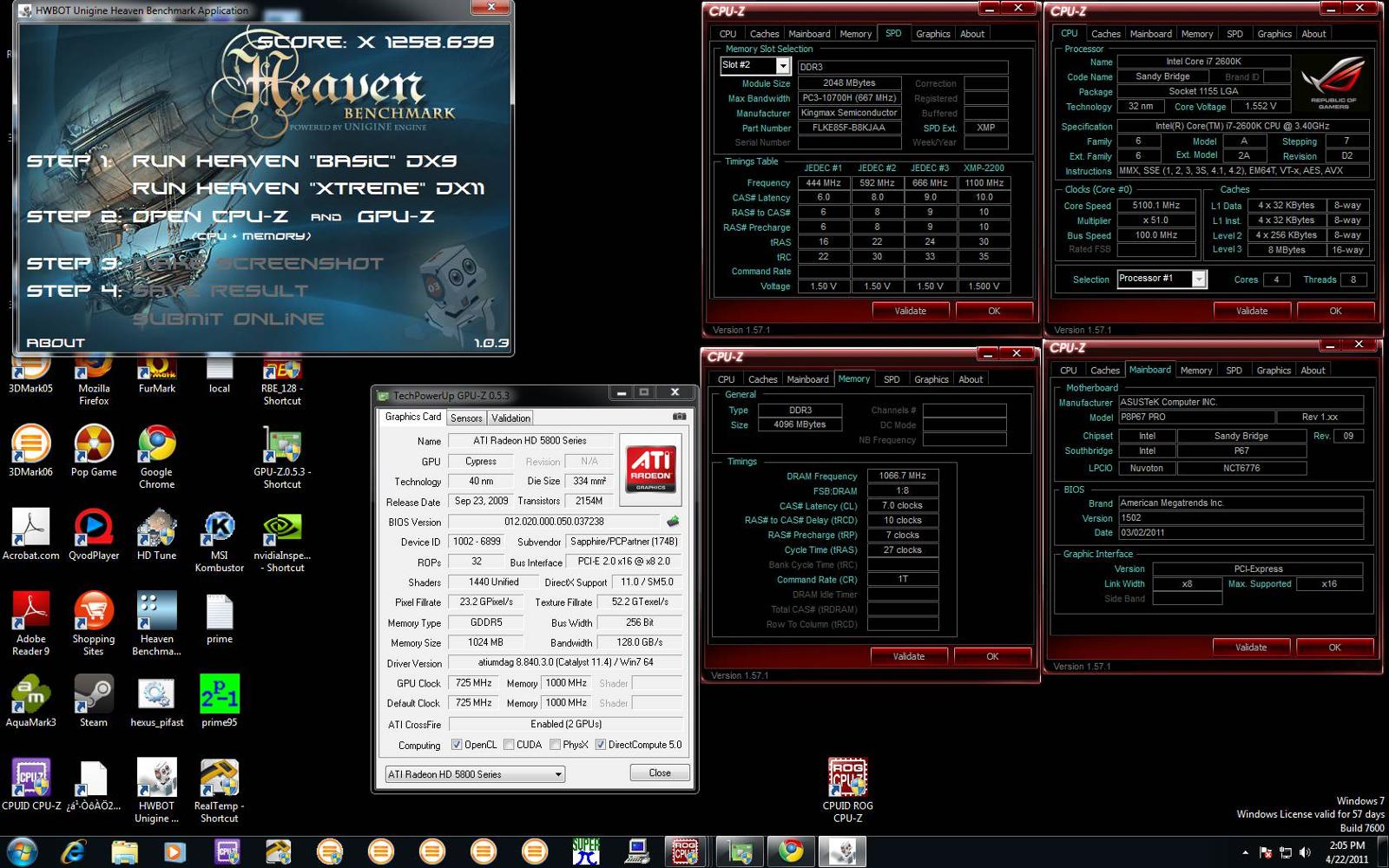1389x868 pixels.
Task: Click Validate in the Mainboard CPU-Z window
Action: [1251, 647]
